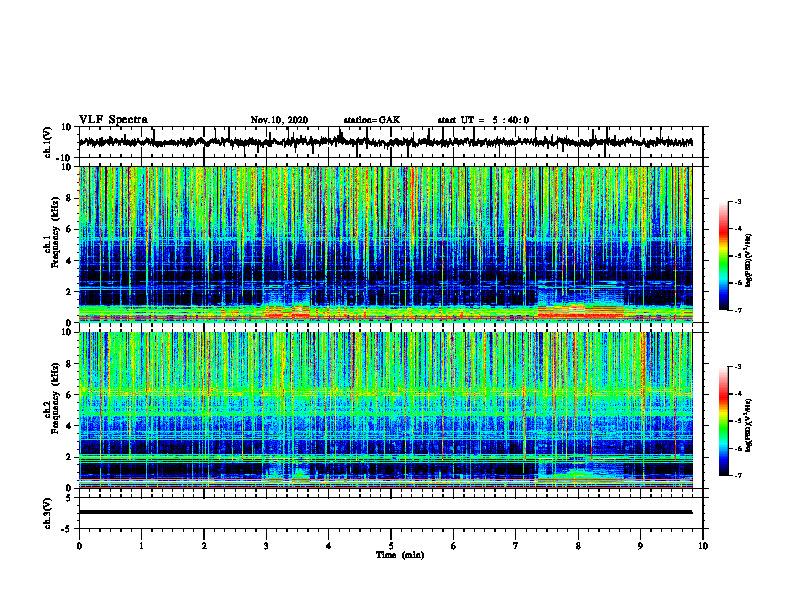This screenshot has width=792, height=612.
Task: Click the "8" kHz tick of ch.1 spectrogram
Action: tap(70, 198)
